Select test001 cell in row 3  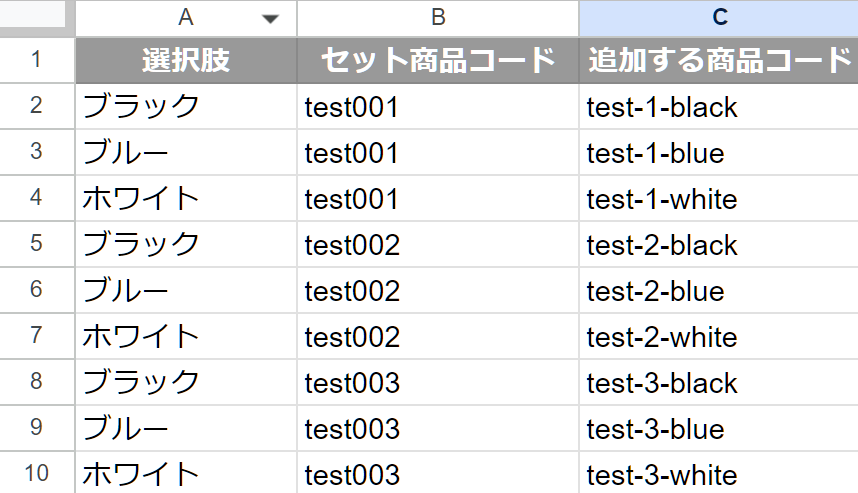(x=352, y=153)
